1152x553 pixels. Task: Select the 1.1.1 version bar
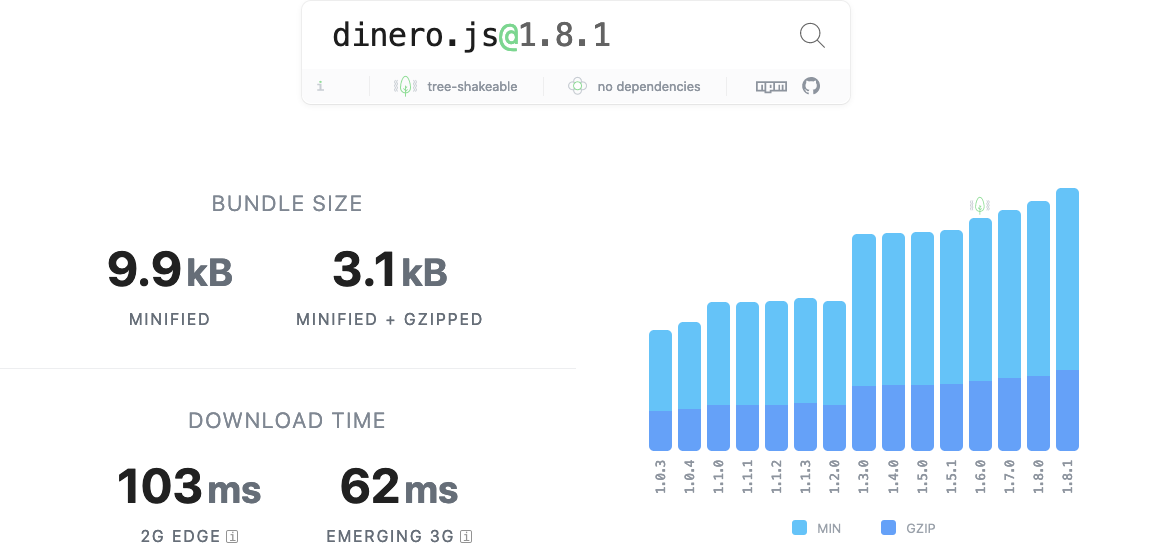pyautogui.click(x=747, y=376)
